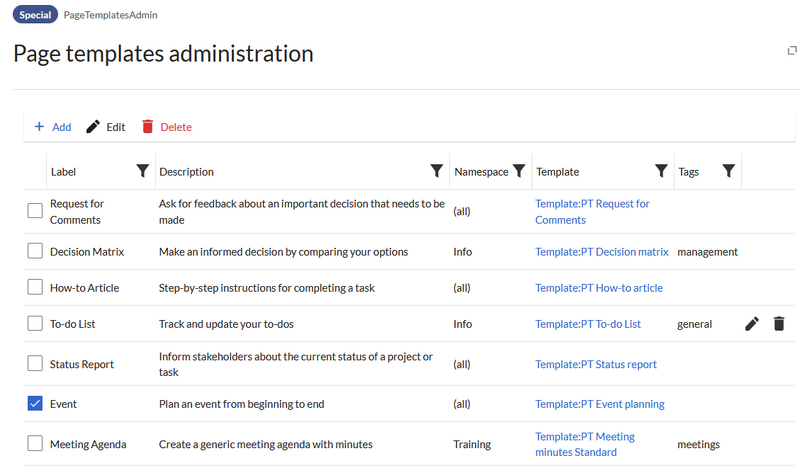Open Template:PT Decision matrix link
800x468 pixels.
coord(601,252)
